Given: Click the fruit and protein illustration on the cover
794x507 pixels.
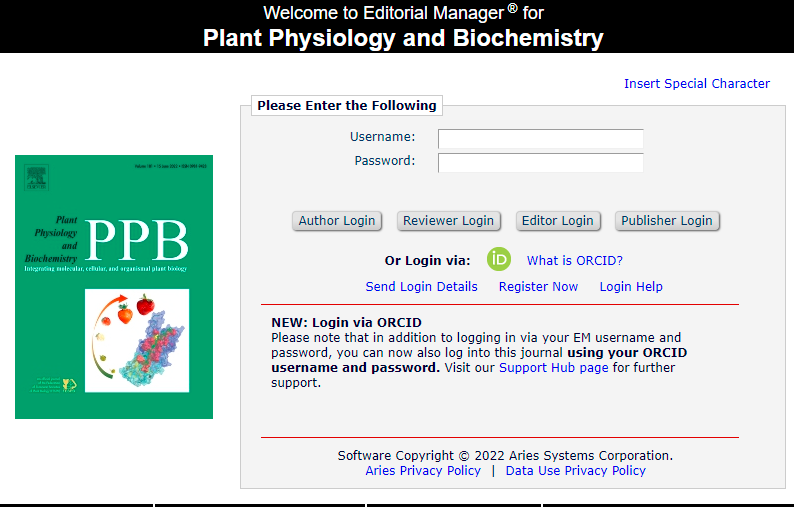Looking at the screenshot, I should (x=137, y=340).
